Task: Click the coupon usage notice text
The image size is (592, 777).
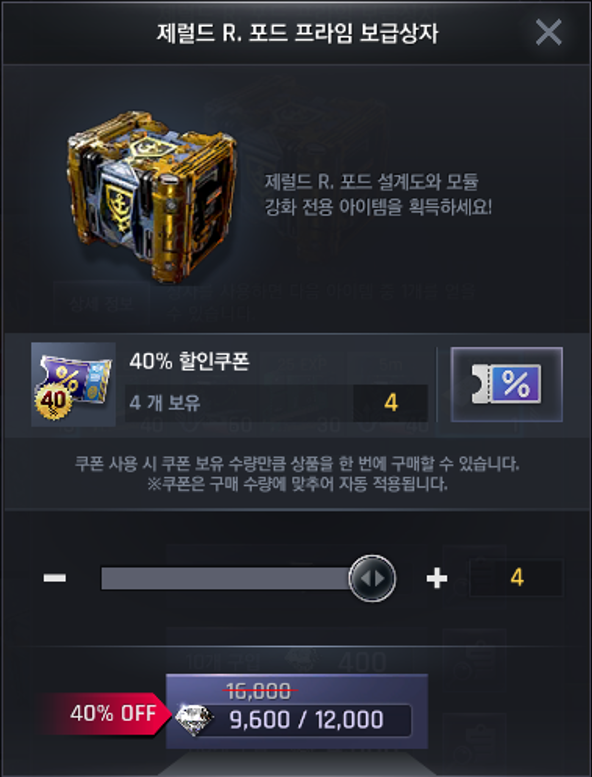Action: [297, 474]
